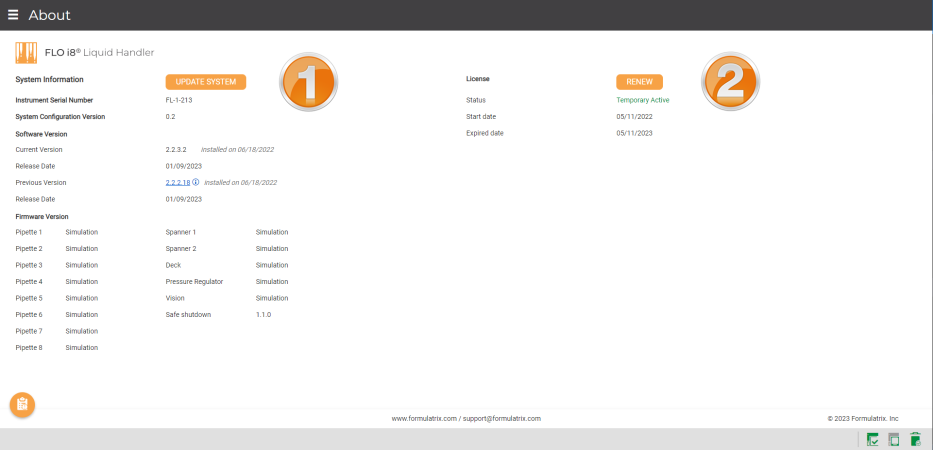Click the Safe shutdown version 1.1.0

coord(265,314)
